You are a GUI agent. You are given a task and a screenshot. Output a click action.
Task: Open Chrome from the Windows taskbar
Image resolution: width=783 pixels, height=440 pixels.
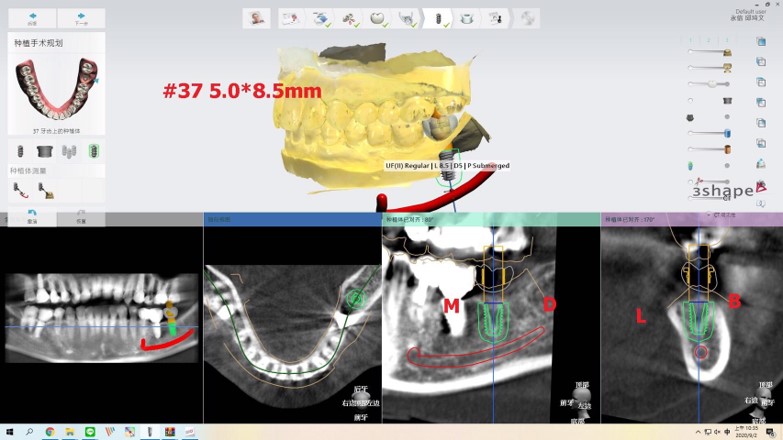[x=49, y=432]
